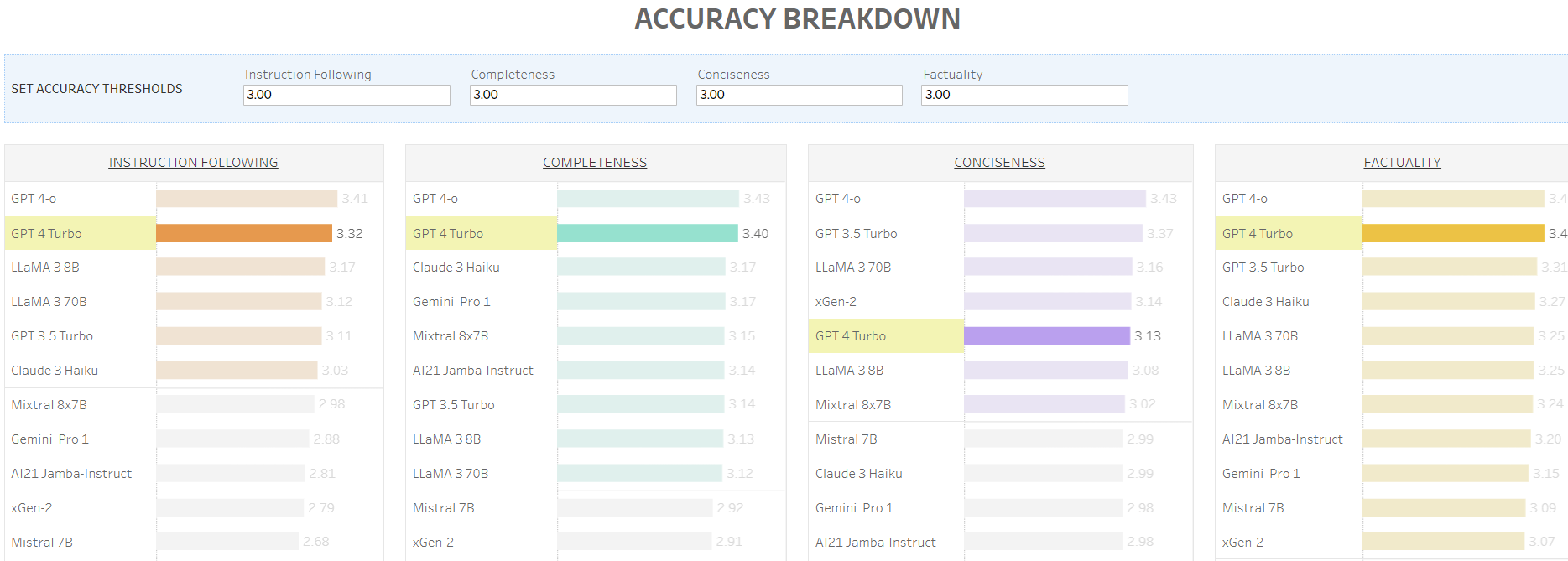Click Mistral 7B in Conciseness list

pyautogui.click(x=847, y=439)
